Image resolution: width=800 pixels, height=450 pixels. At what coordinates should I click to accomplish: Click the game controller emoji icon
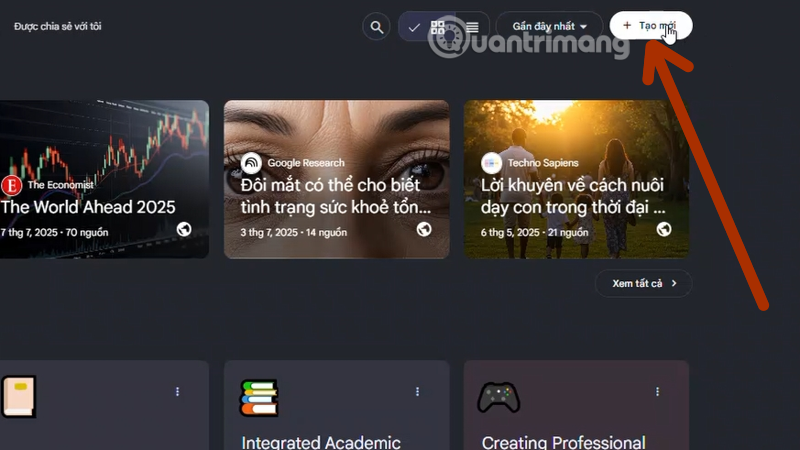tap(498, 397)
